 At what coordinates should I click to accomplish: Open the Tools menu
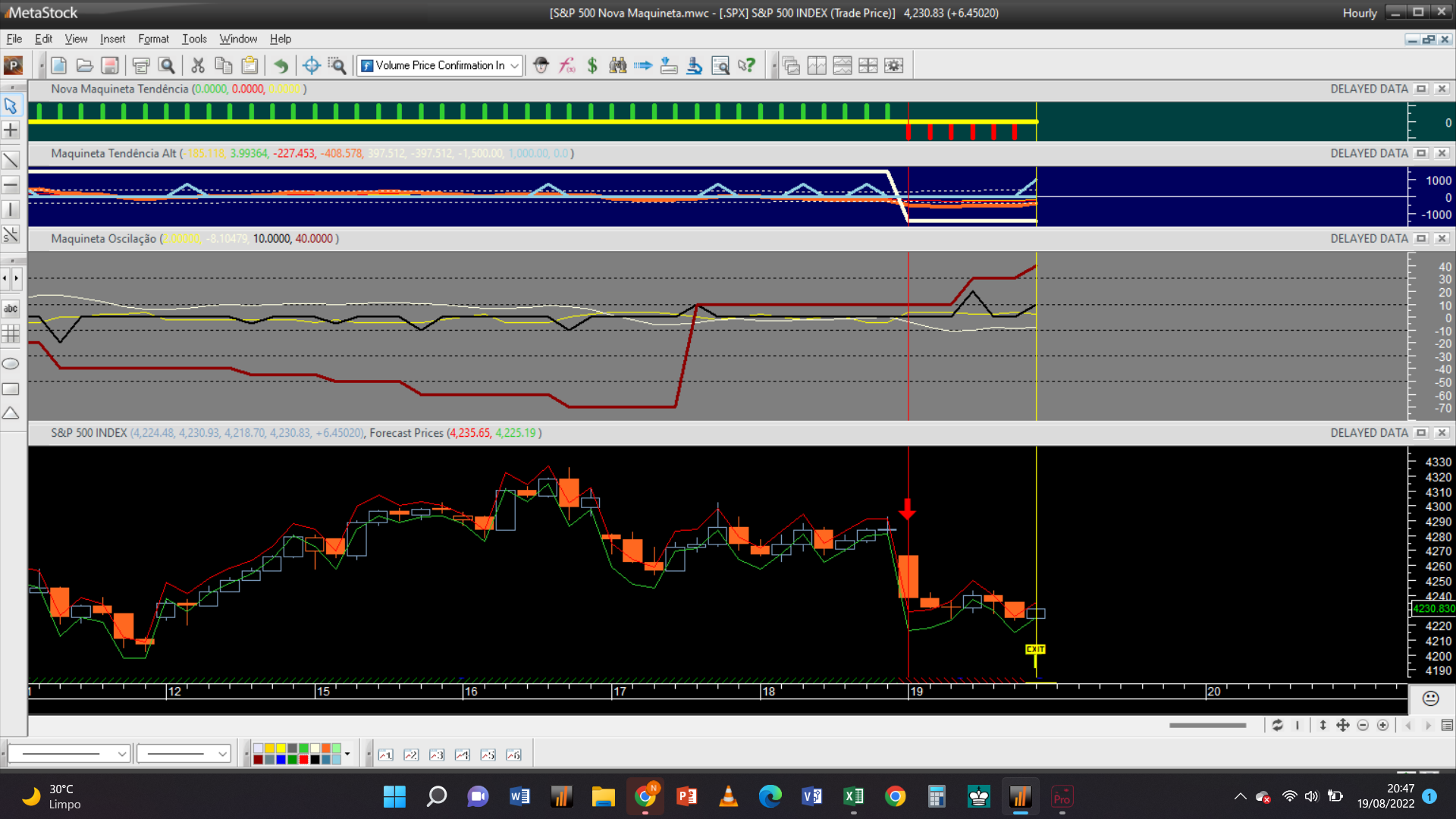194,39
